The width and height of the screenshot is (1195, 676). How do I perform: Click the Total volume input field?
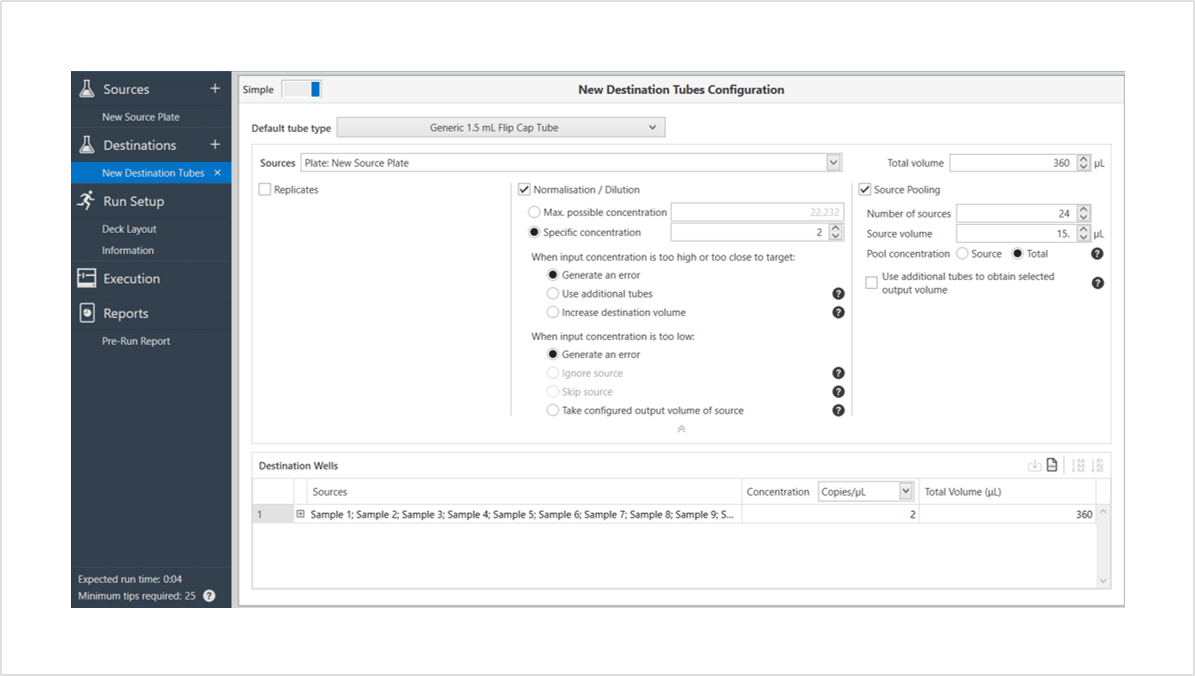coord(1010,163)
